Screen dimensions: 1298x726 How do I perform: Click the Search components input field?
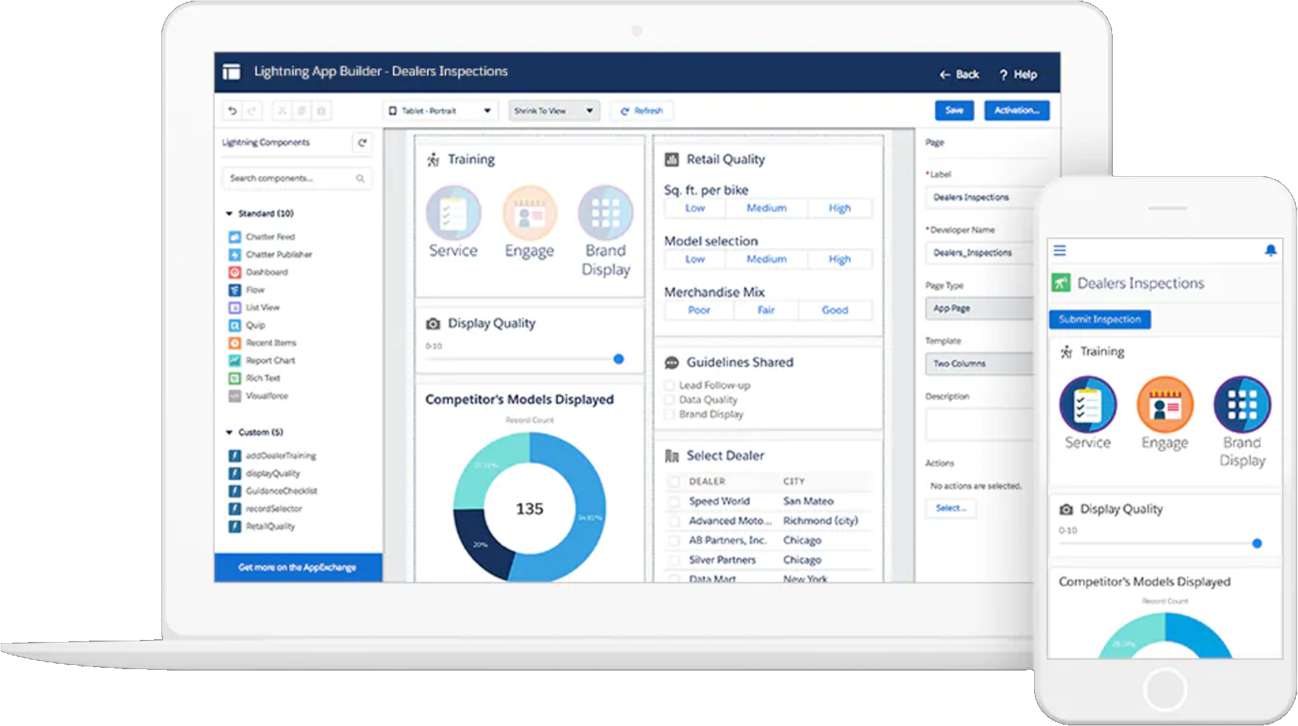click(297, 179)
